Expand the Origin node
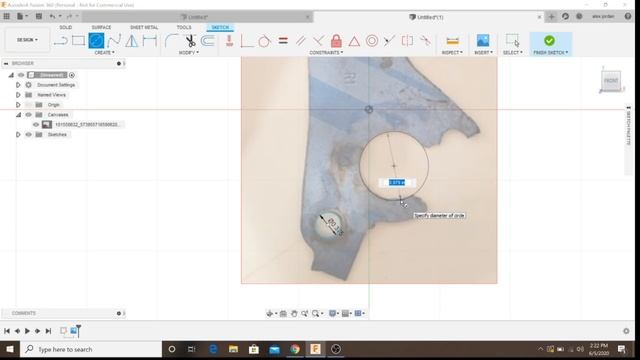640x360 pixels. pos(18,105)
